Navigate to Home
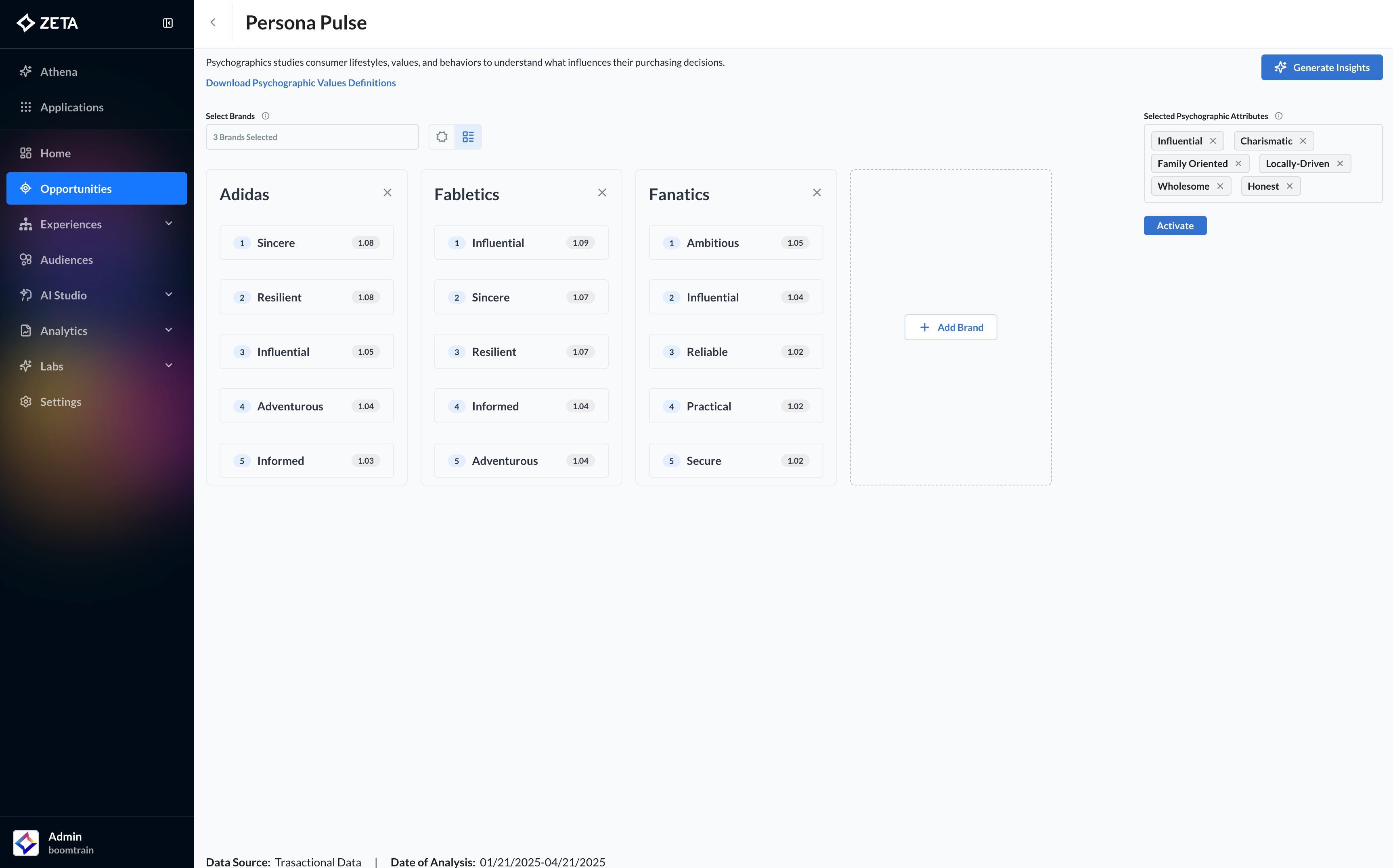This screenshot has width=1393, height=868. pos(96,153)
